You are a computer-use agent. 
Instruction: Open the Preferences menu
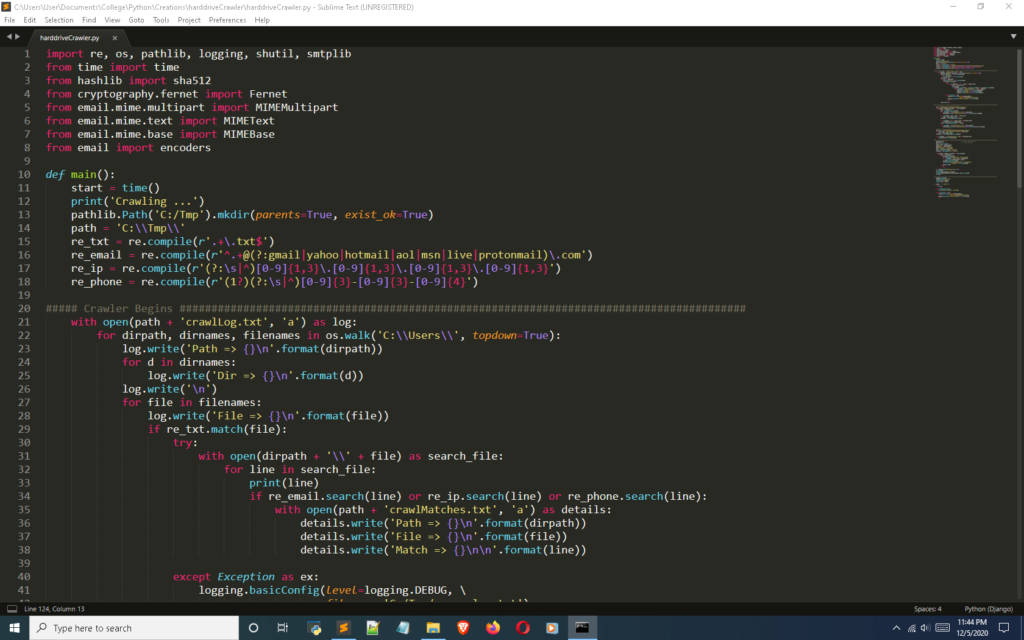tap(227, 20)
